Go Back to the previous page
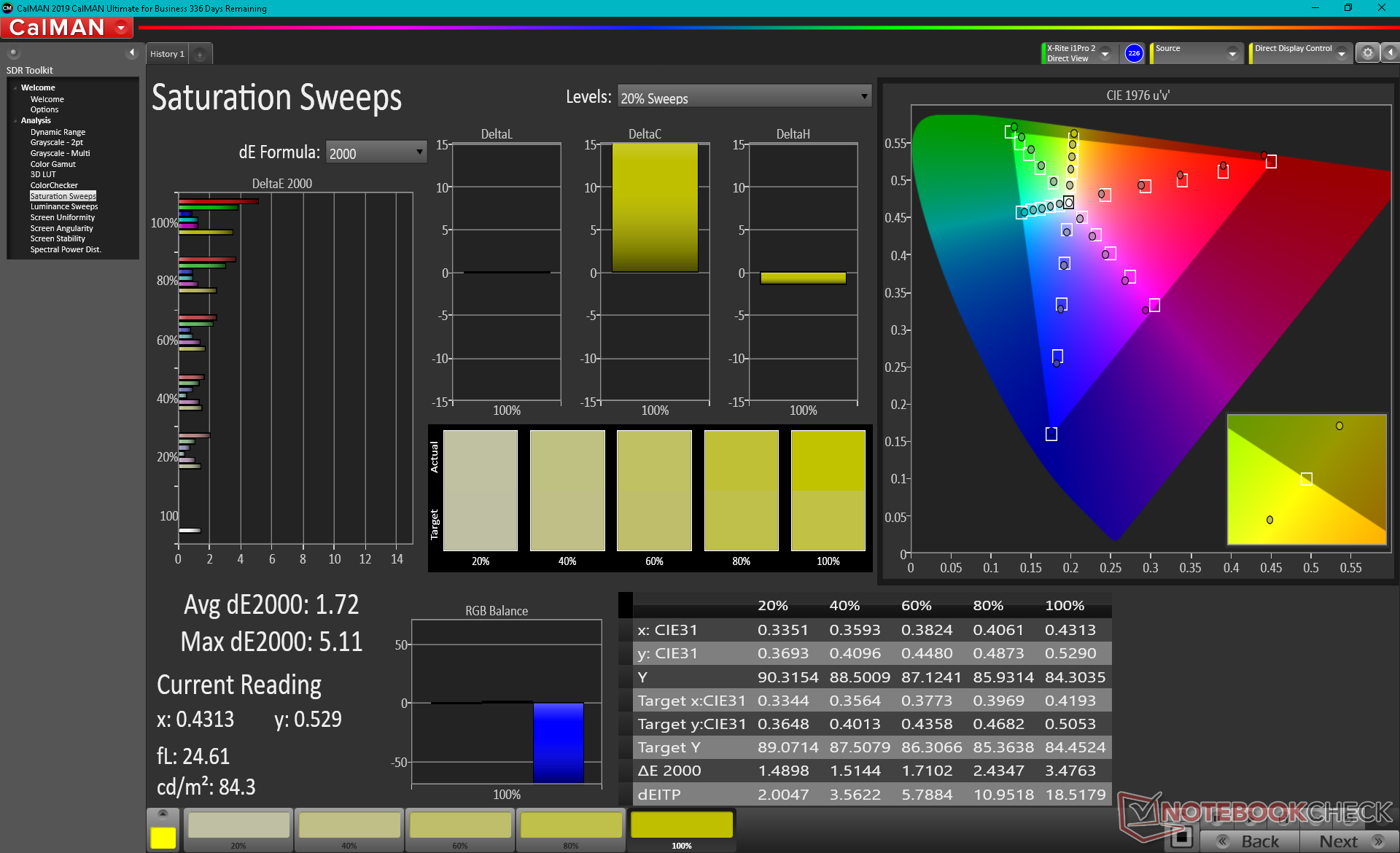 coord(1250,841)
